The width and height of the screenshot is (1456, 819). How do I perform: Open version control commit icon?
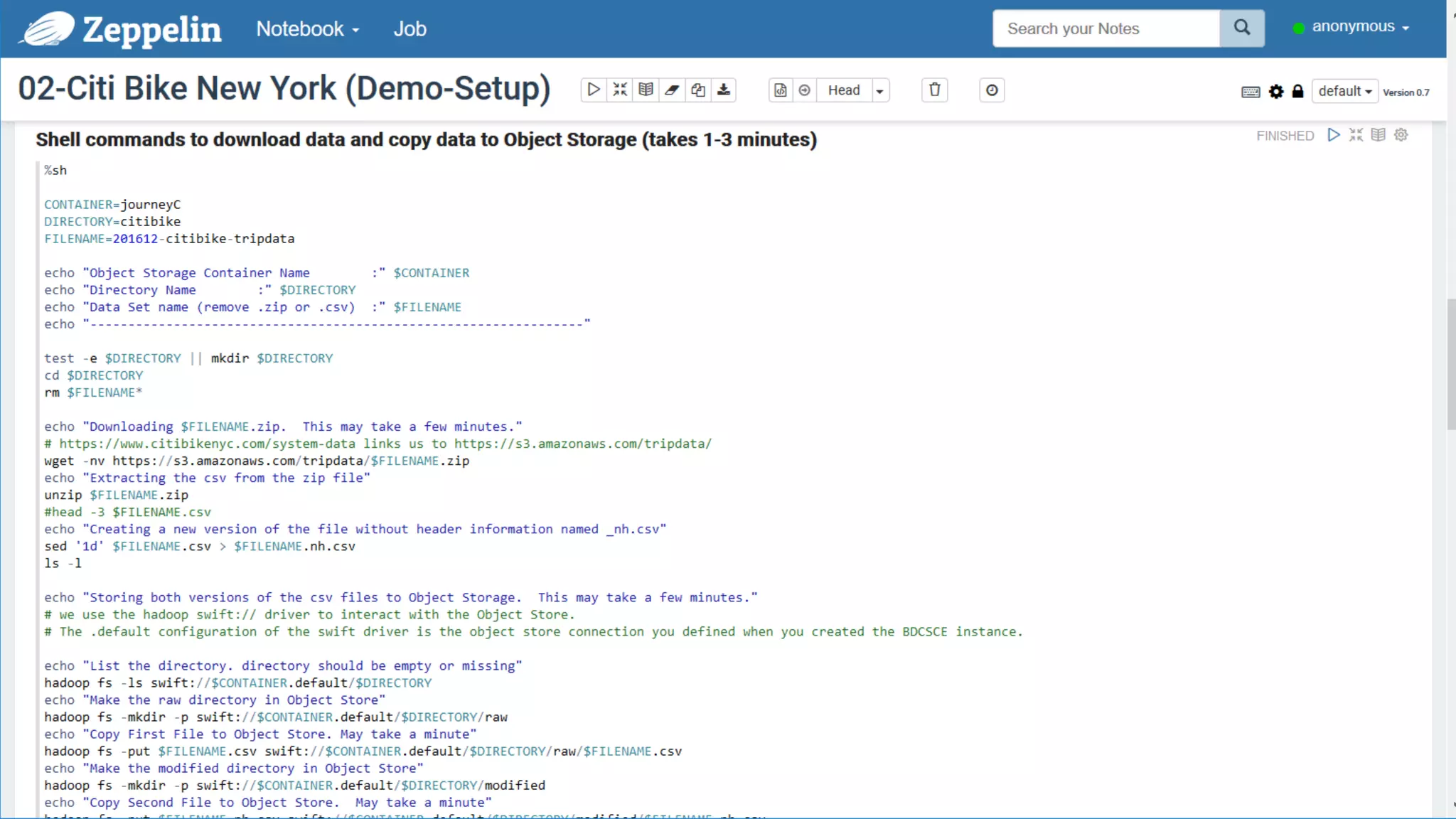pos(781,90)
